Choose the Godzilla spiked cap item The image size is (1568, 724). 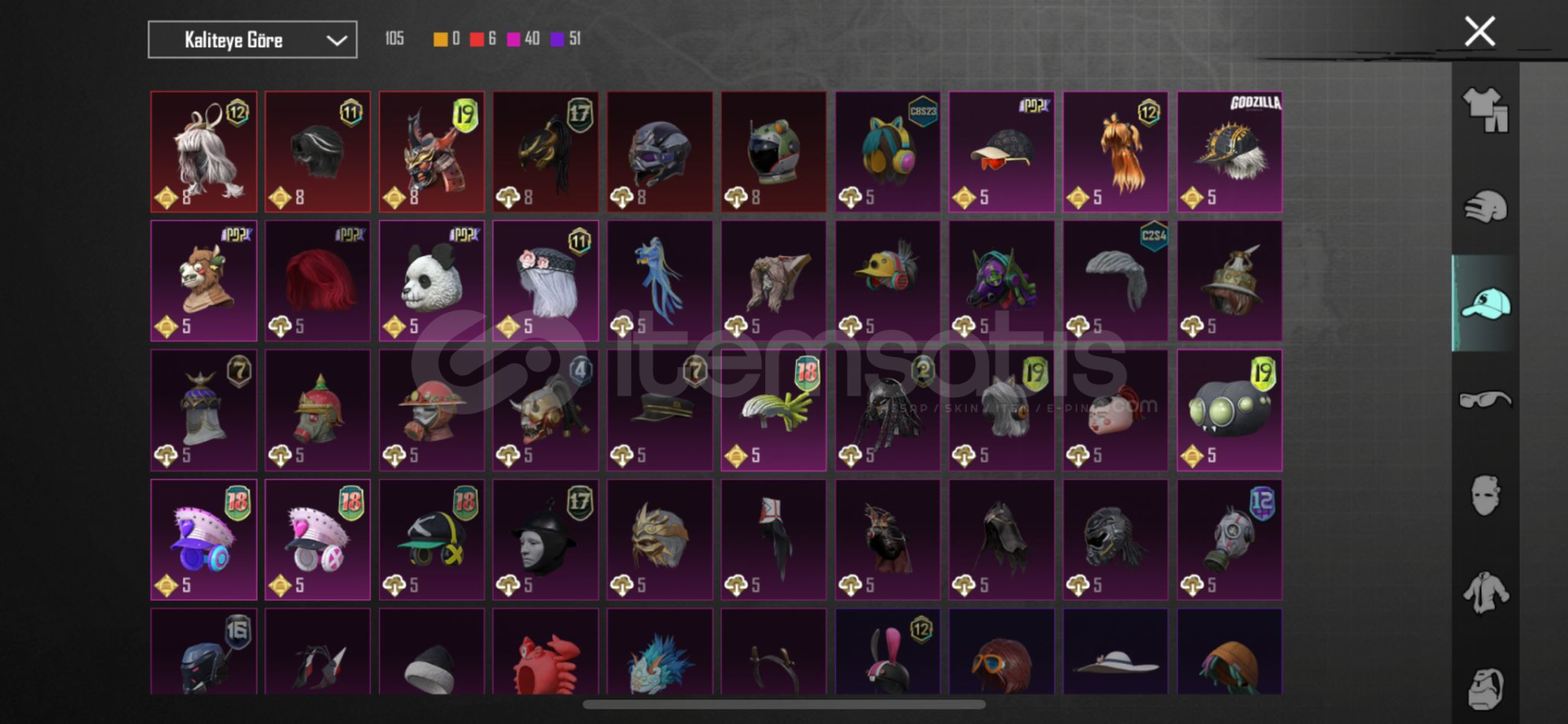(x=1229, y=152)
